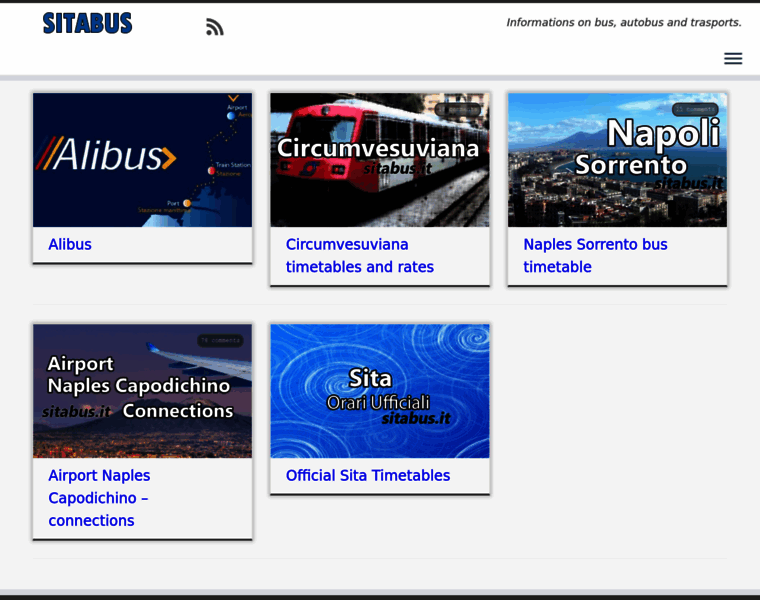Open the Airport Naples Capodichino thumbnail
The height and width of the screenshot is (600, 760).
tap(142, 391)
